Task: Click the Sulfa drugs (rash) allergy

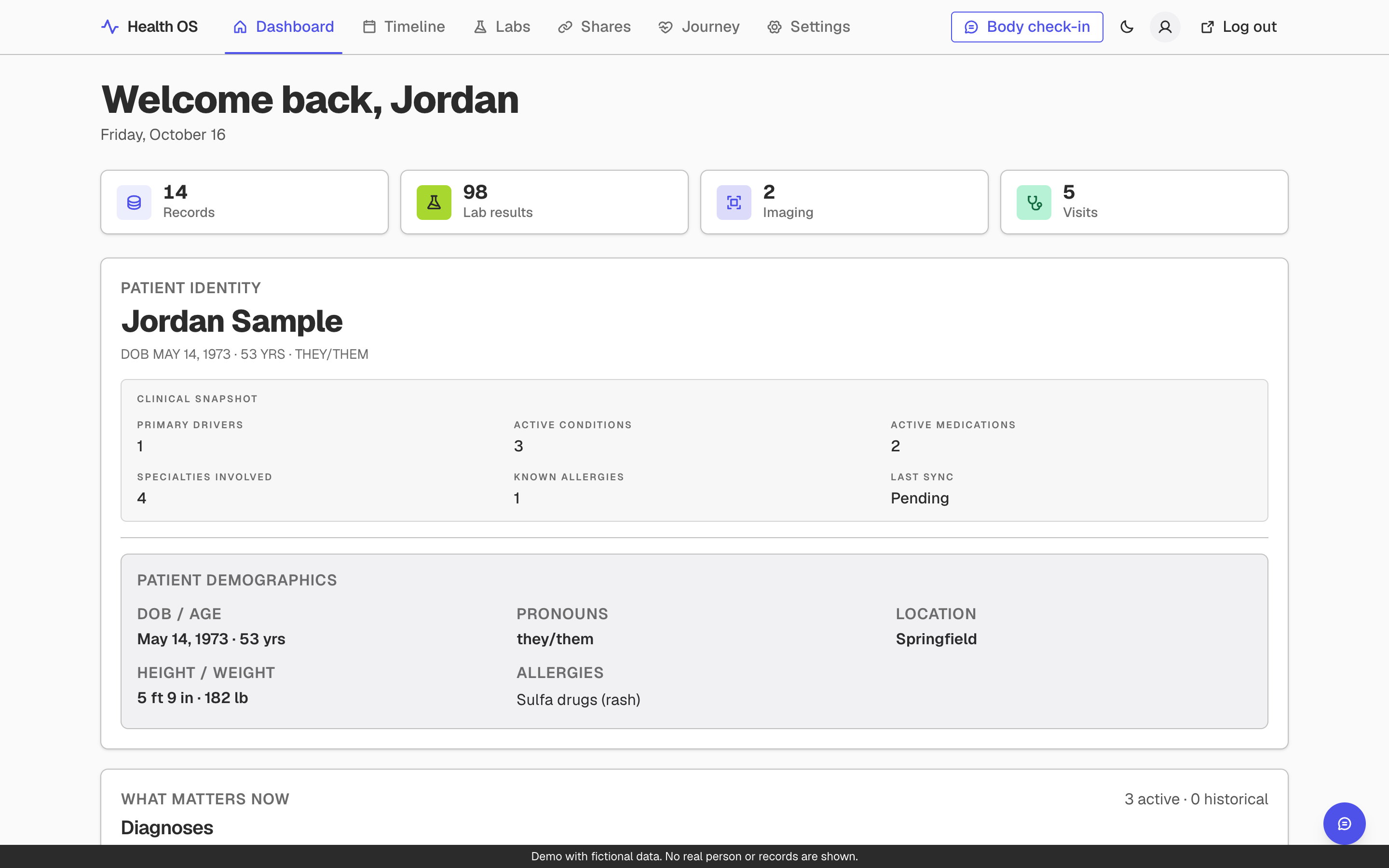Action: [x=578, y=700]
